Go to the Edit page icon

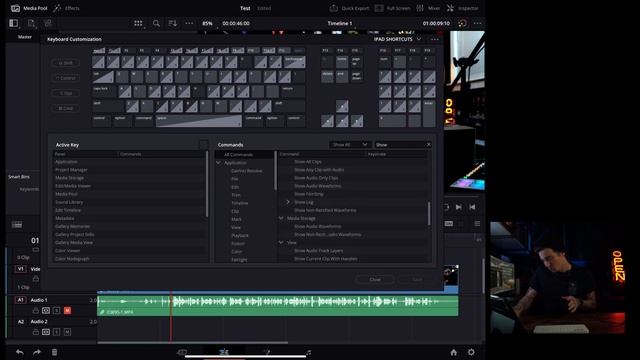[x=224, y=352]
